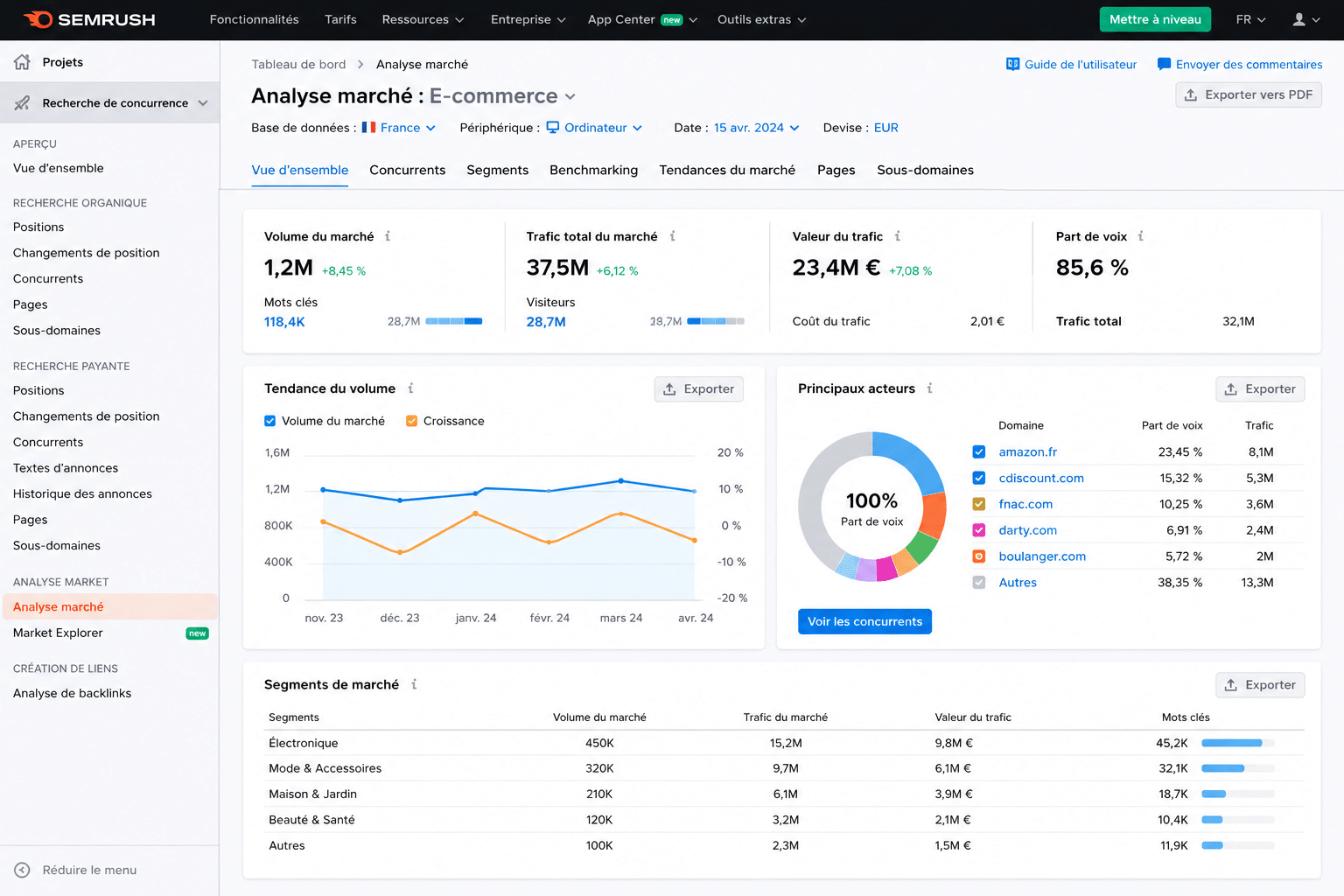Toggle boulanger.com checkbox
The width and height of the screenshot is (1344, 896).
[979, 556]
